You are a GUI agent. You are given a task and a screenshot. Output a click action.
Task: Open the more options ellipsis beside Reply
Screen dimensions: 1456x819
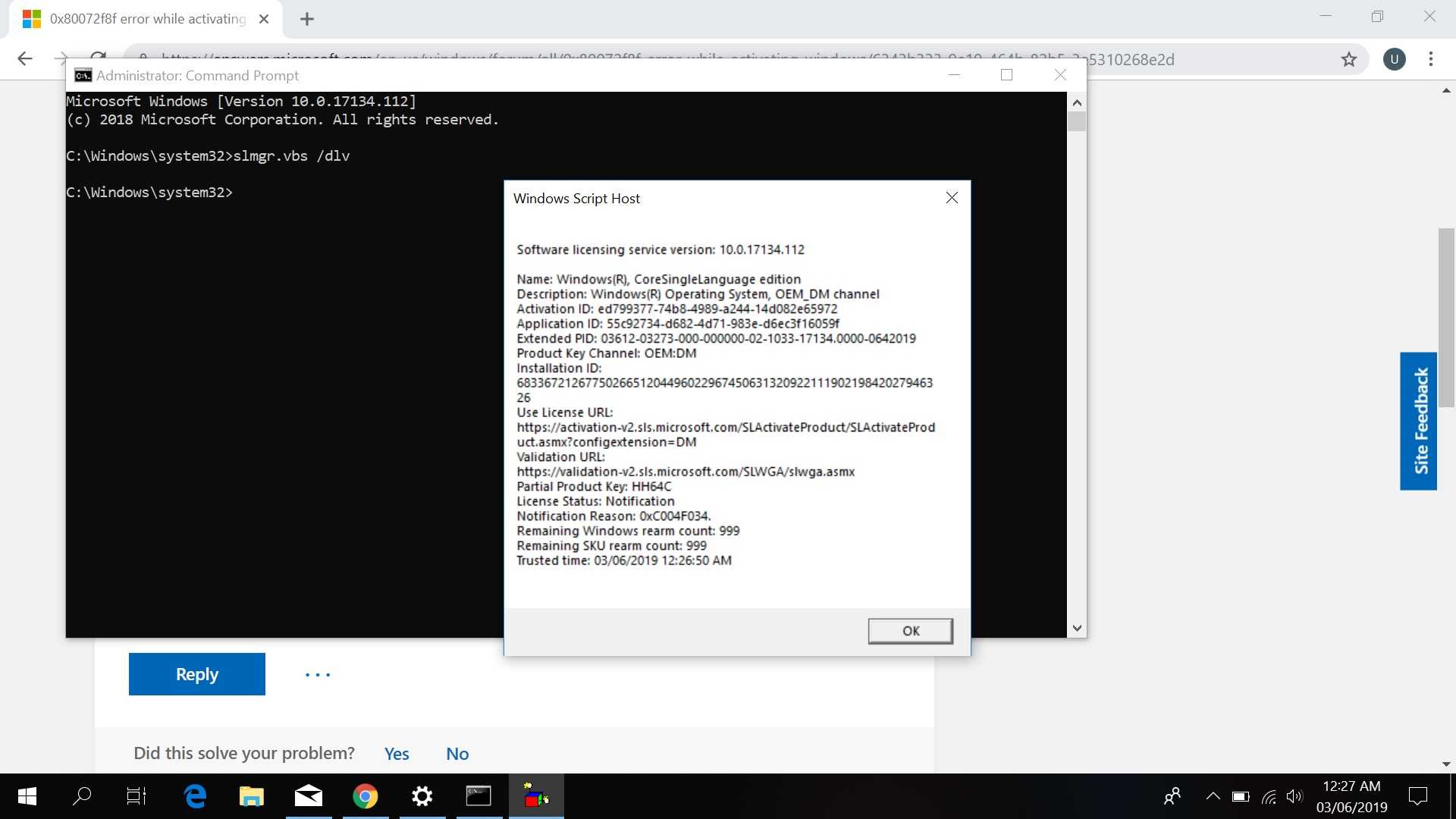point(318,674)
